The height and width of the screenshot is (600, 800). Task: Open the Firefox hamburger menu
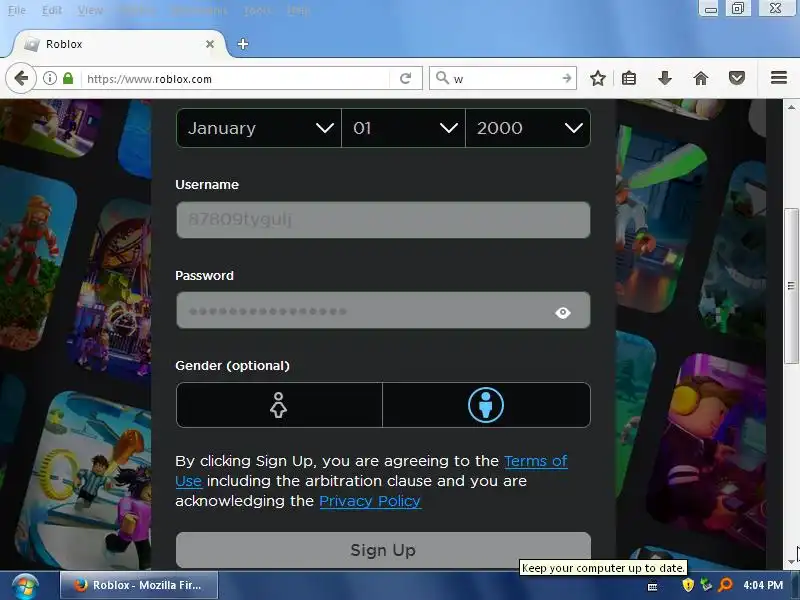coord(779,78)
